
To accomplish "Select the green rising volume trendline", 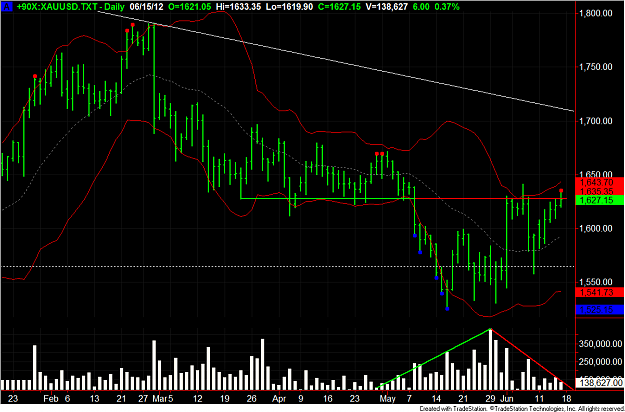I will (x=433, y=359).
